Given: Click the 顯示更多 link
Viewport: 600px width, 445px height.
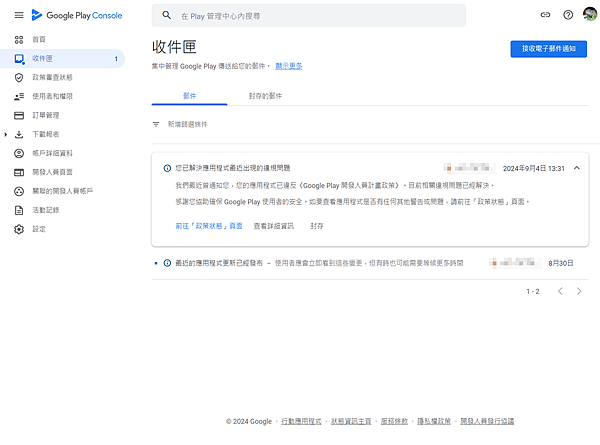Looking at the screenshot, I should tap(289, 66).
